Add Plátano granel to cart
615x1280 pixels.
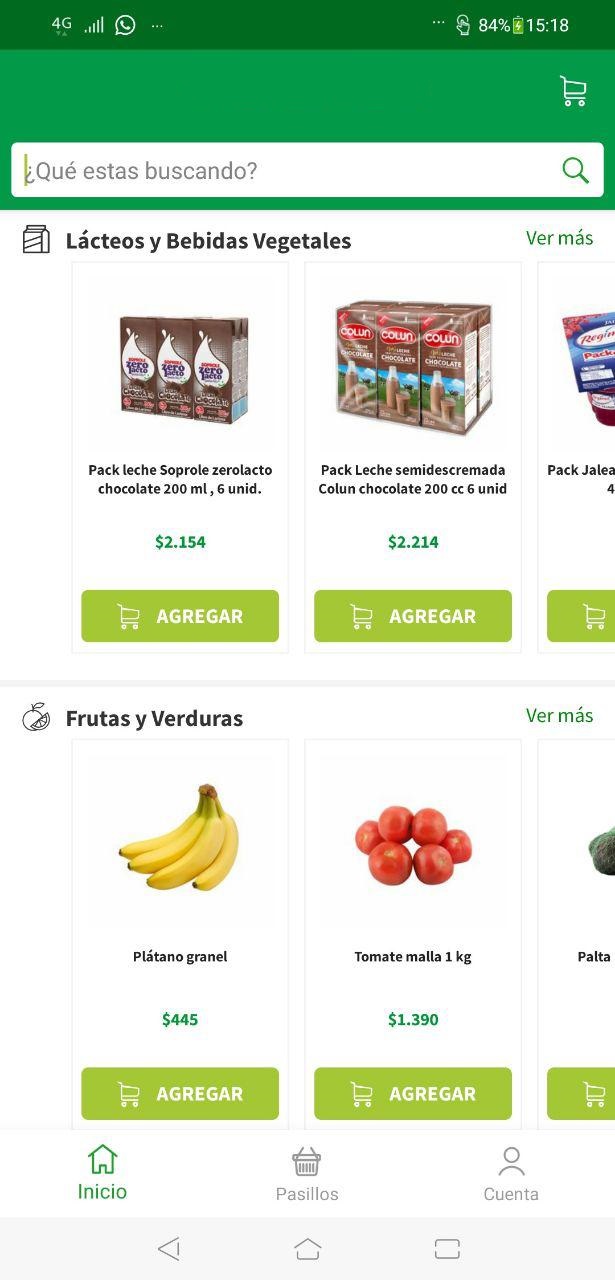pyautogui.click(x=180, y=1093)
